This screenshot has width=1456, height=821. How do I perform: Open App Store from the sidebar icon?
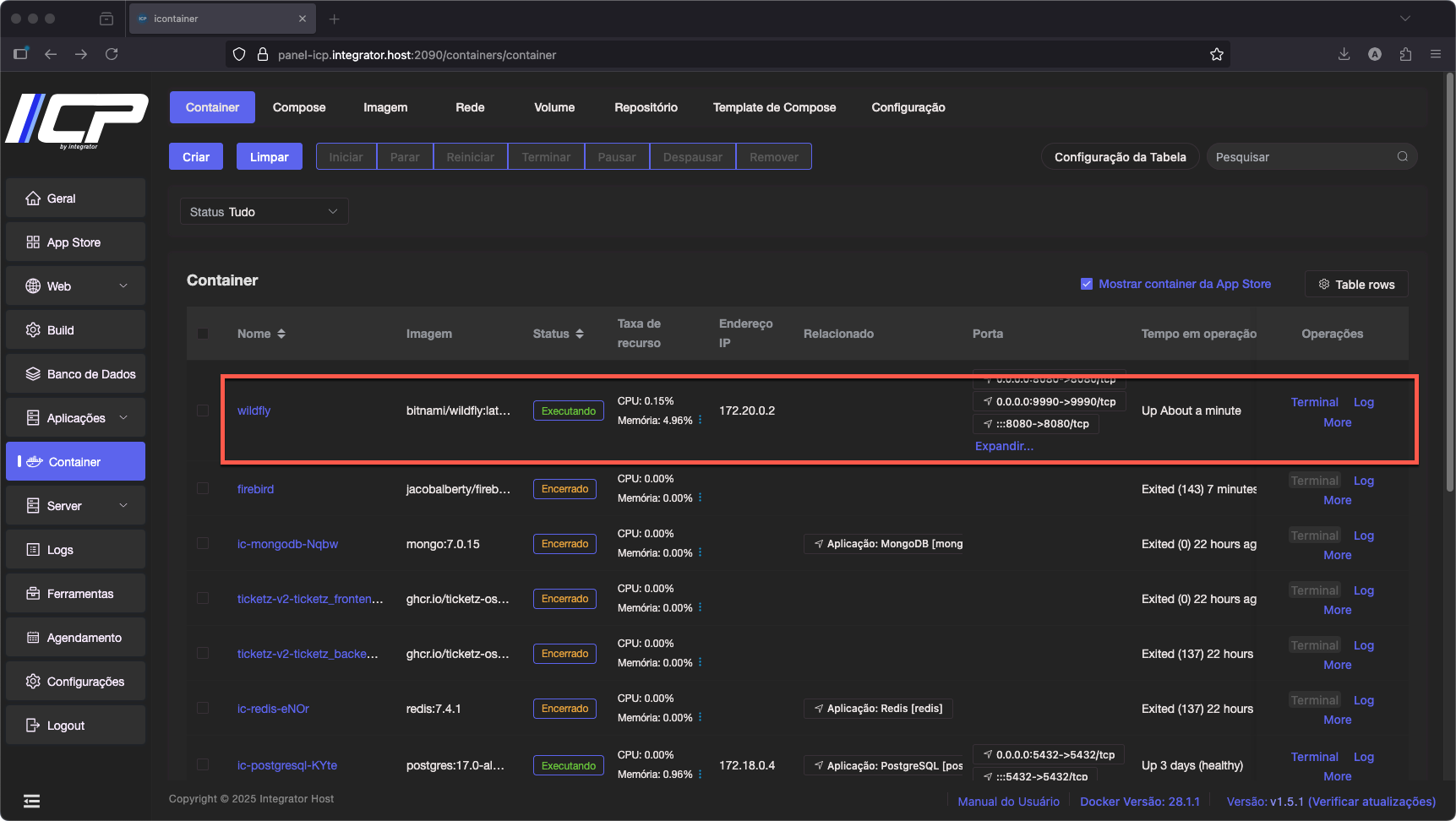pyautogui.click(x=33, y=242)
